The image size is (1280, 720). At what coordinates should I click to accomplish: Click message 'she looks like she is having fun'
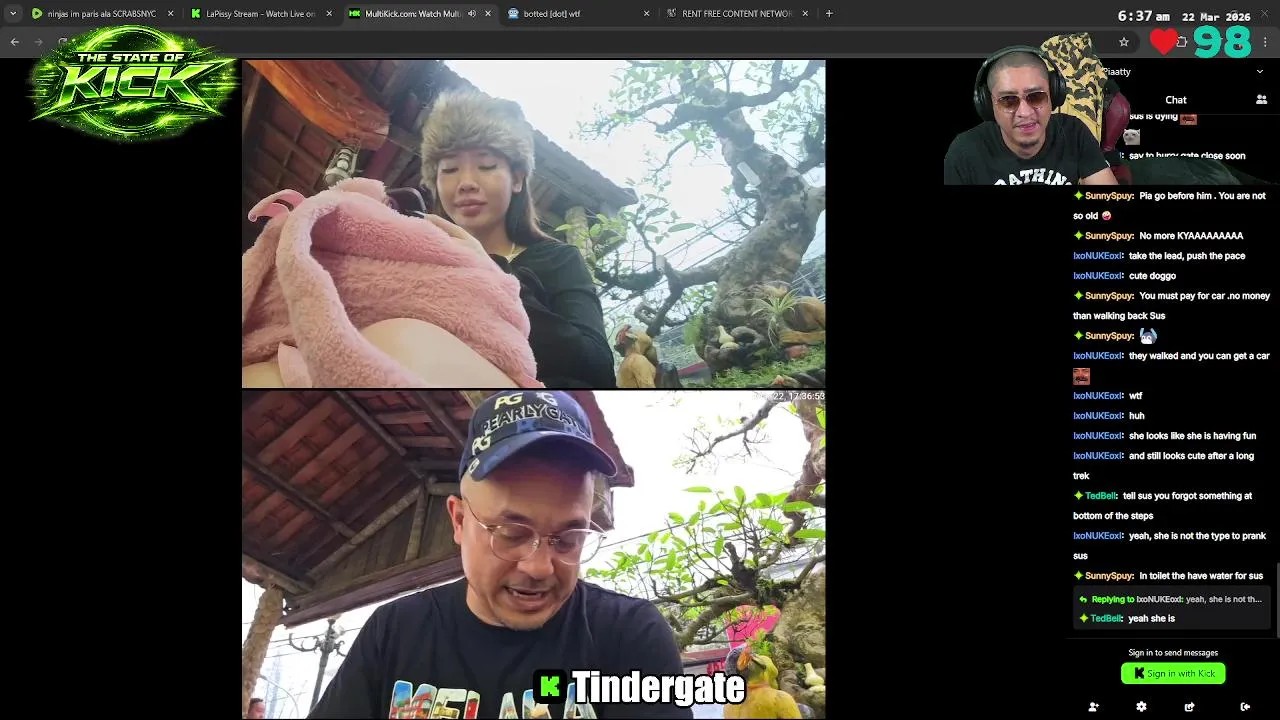pos(1192,436)
